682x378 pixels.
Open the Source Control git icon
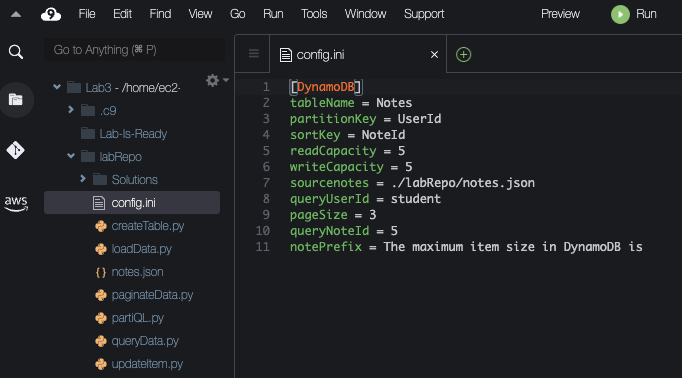coord(16,150)
